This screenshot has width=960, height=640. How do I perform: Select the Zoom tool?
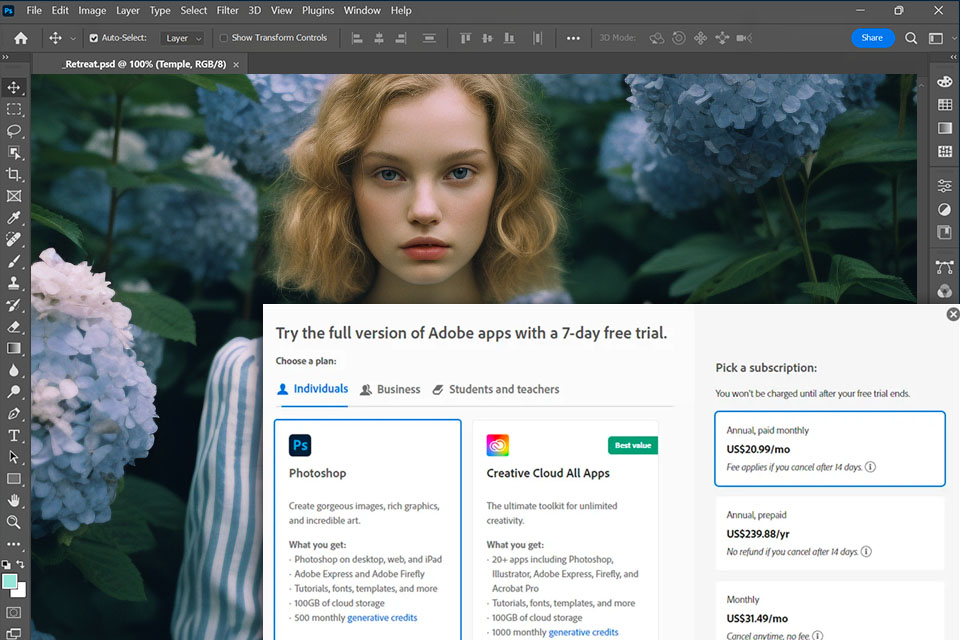coord(13,522)
